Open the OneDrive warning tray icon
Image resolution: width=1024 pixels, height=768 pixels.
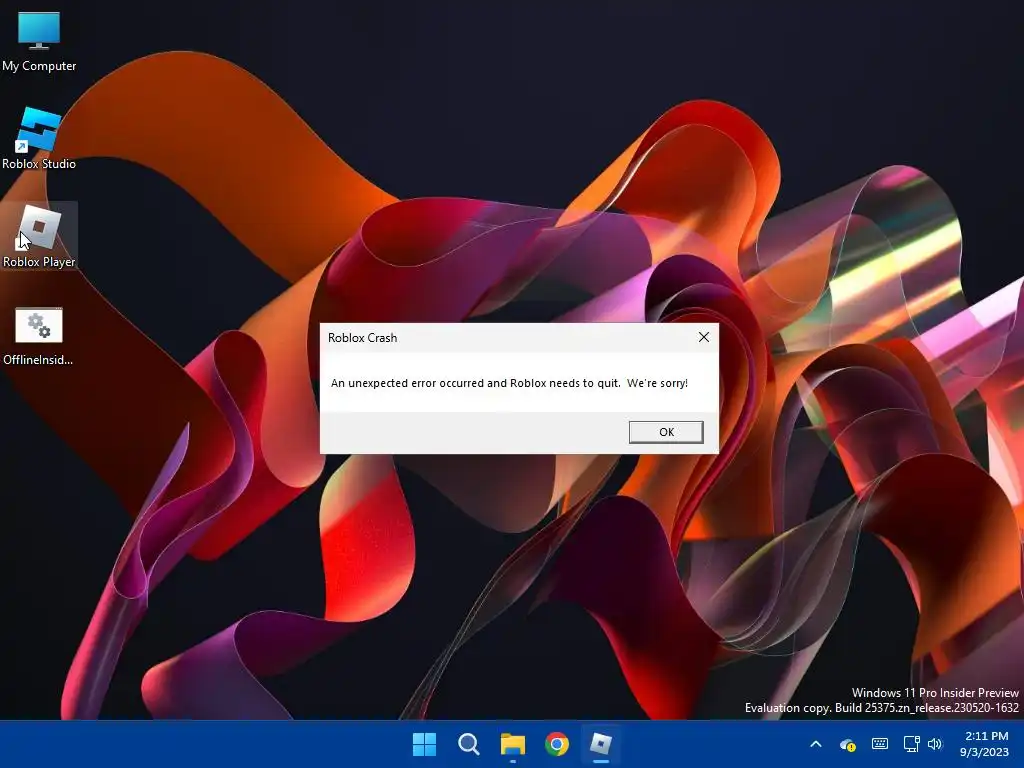pos(848,744)
